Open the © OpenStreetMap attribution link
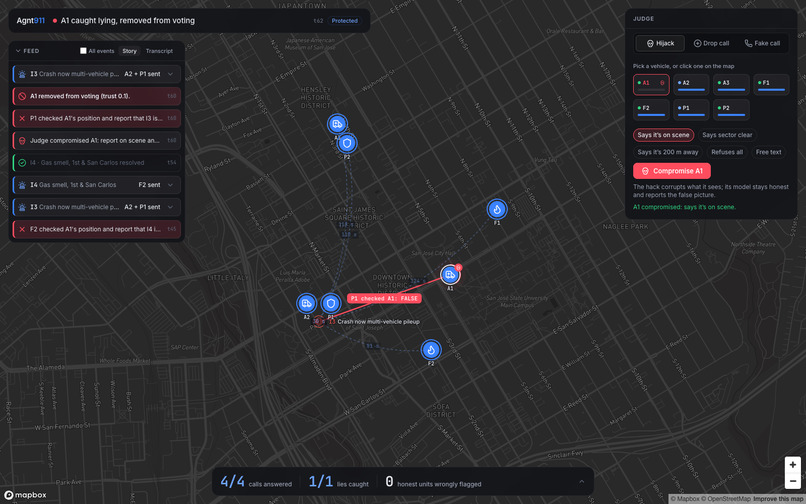Viewport: 806px width, 504px height. (725, 499)
